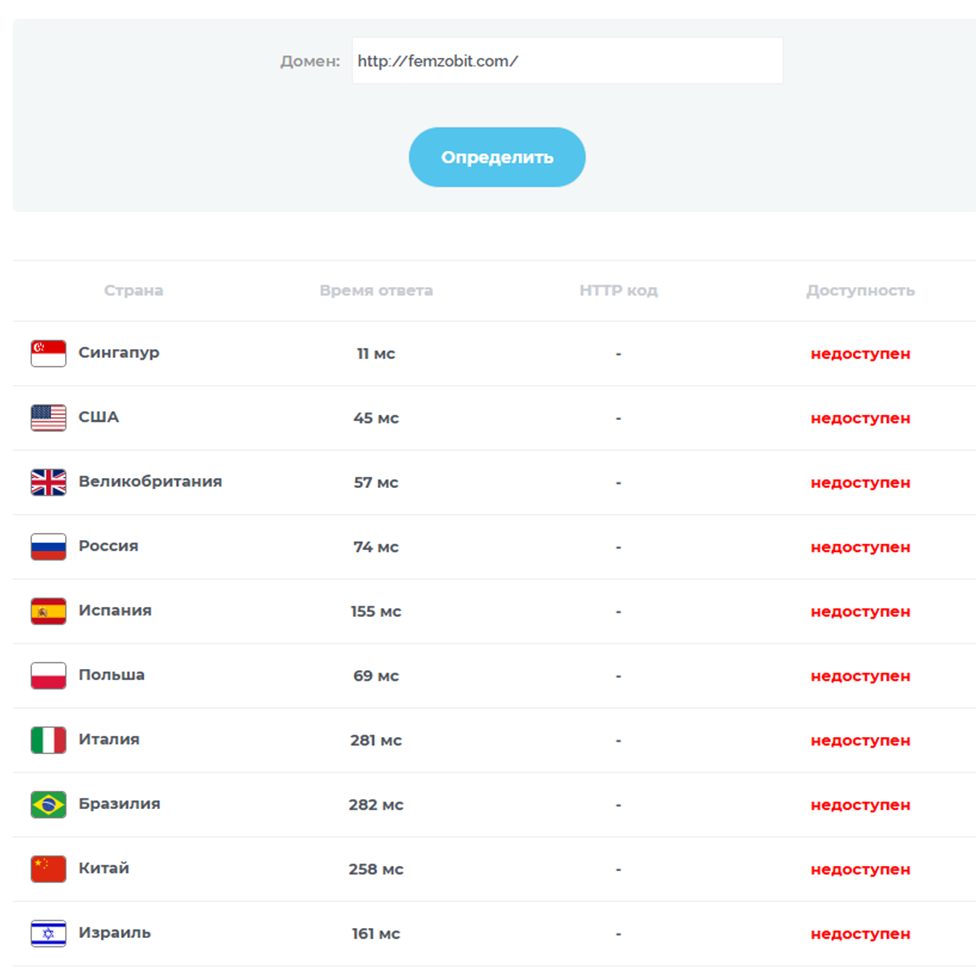
Task: Click the Poland flag icon
Action: 48,676
